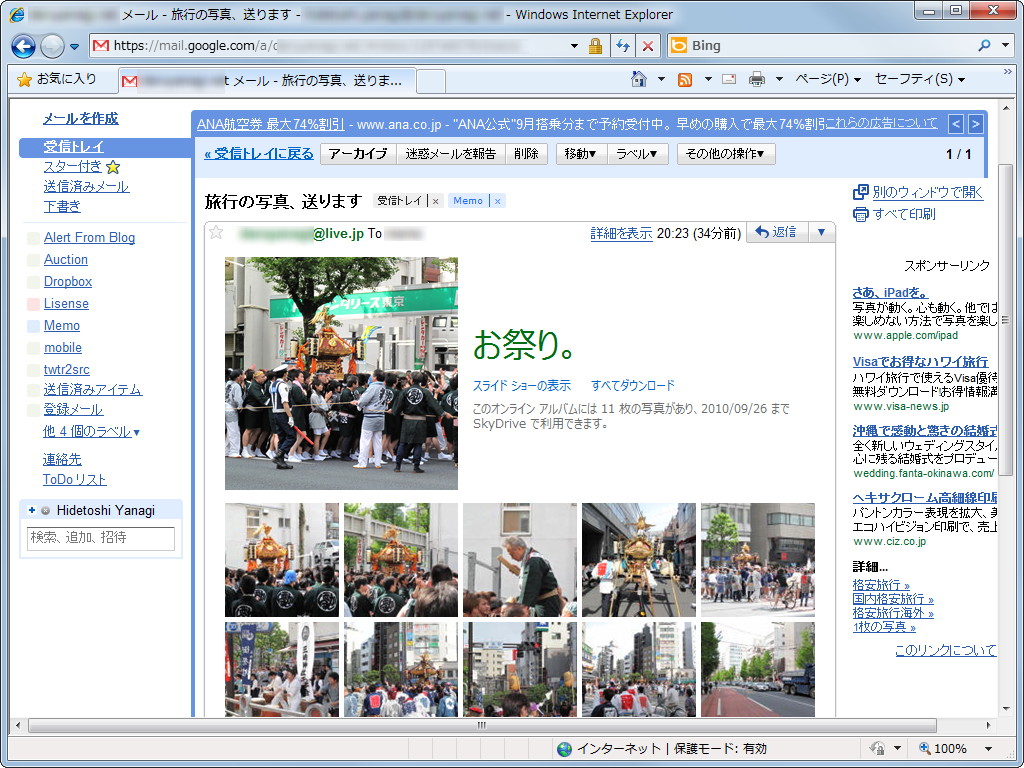Screen dimensions: 1024x768
Task: Open the Print options dropdown arrow
Action: (779, 80)
